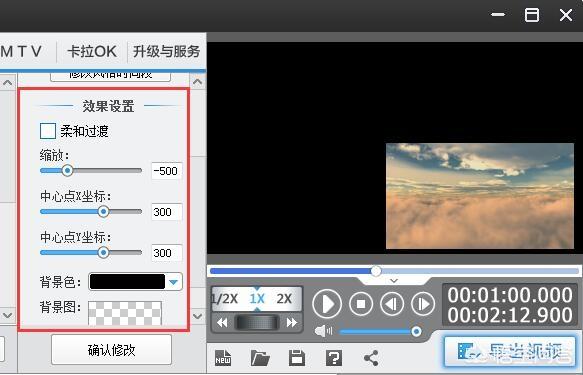Open the help question mark icon
The image size is (583, 375).
pyautogui.click(x=334, y=358)
